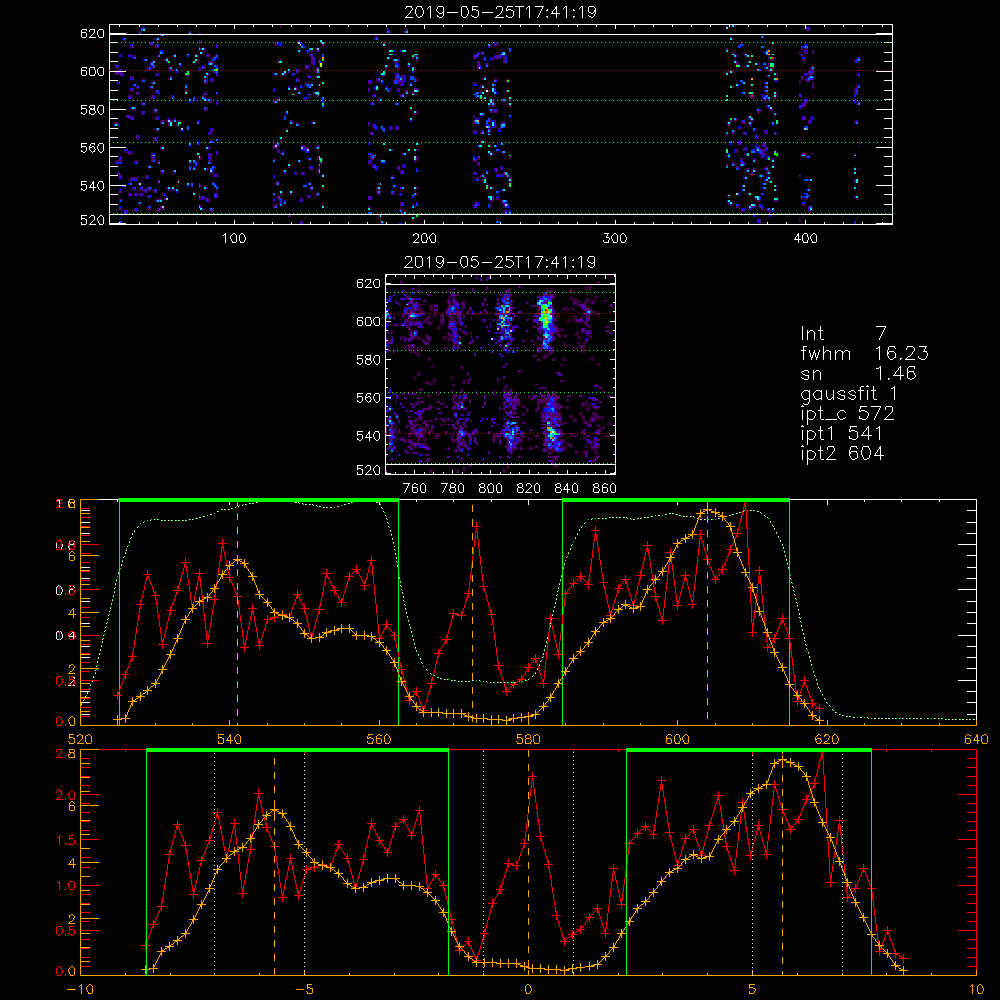Click y-axis label 540 on top raster plot
The height and width of the screenshot is (1000, 1000).
92,186
